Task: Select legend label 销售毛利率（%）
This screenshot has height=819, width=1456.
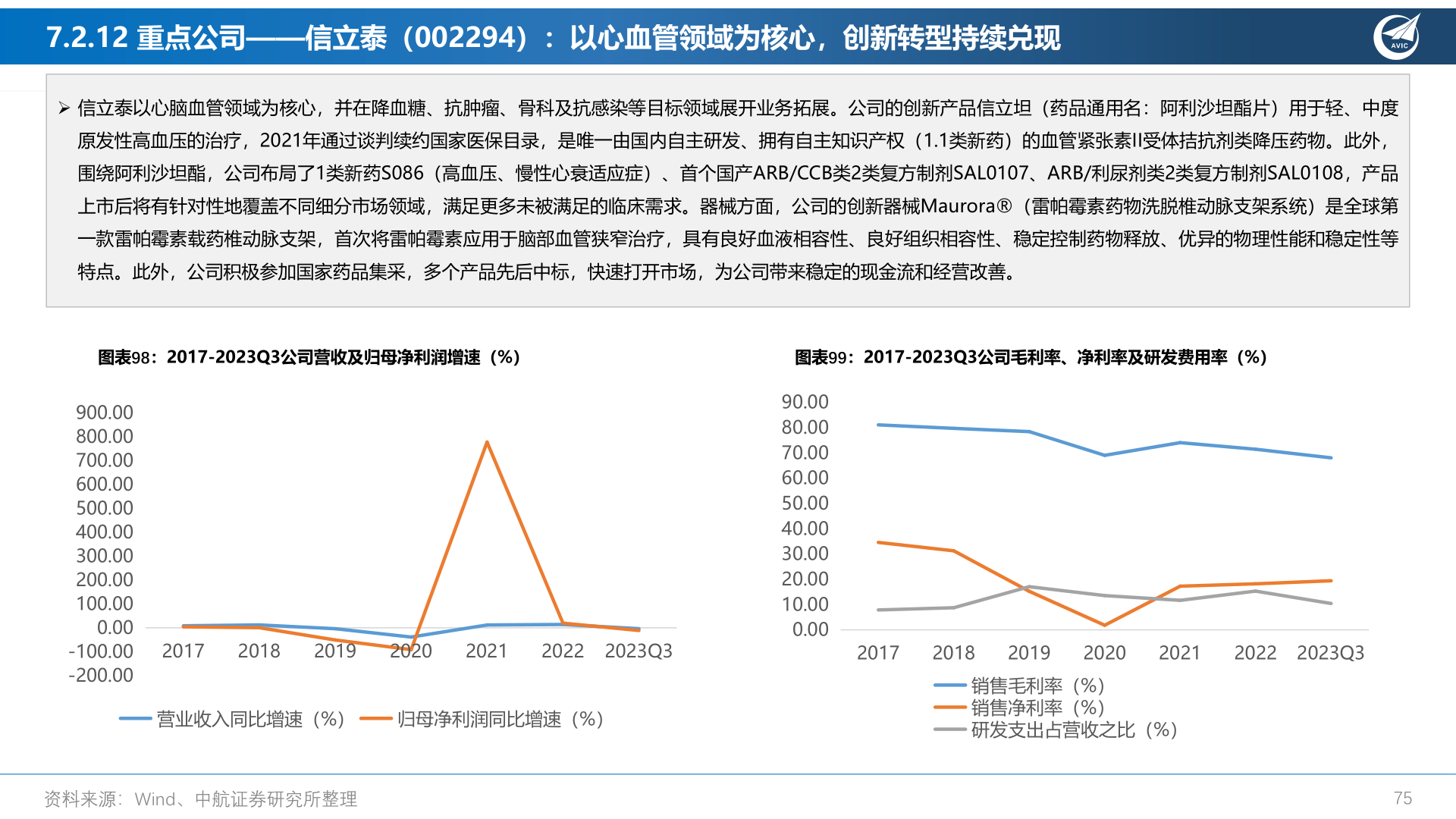Action: click(1038, 686)
